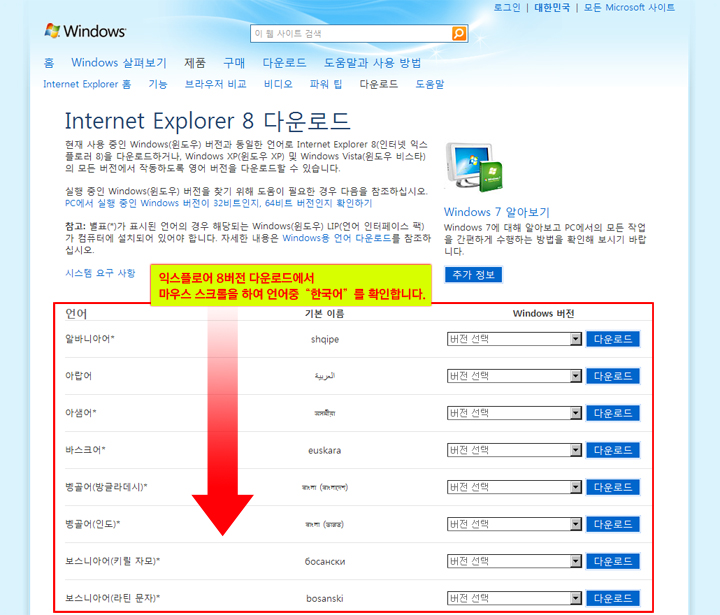
Task: Open 비디오 sub-navigation item
Action: [x=278, y=84]
